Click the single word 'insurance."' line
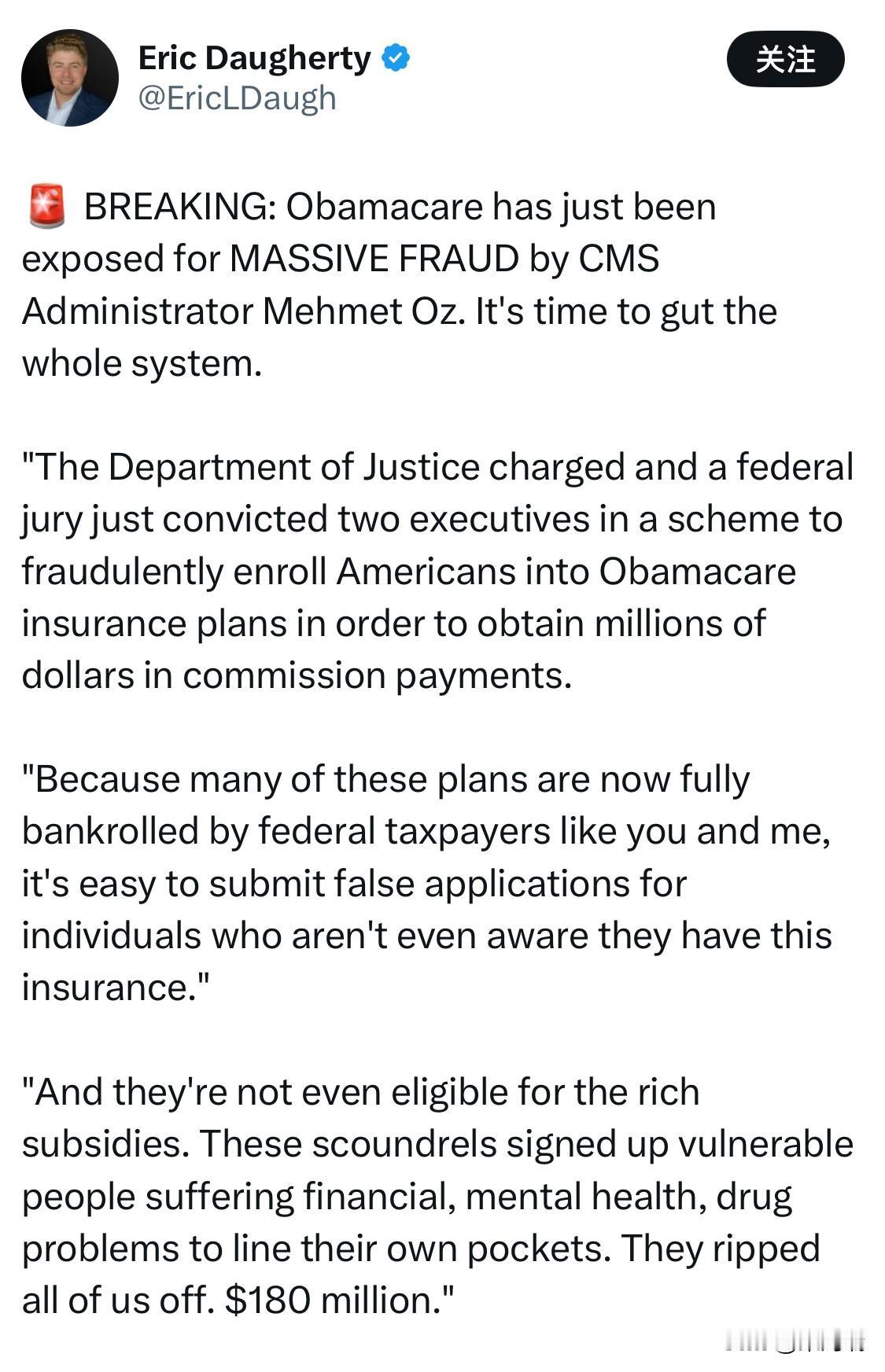Screen dimensions: 885x1372 [x=116, y=988]
